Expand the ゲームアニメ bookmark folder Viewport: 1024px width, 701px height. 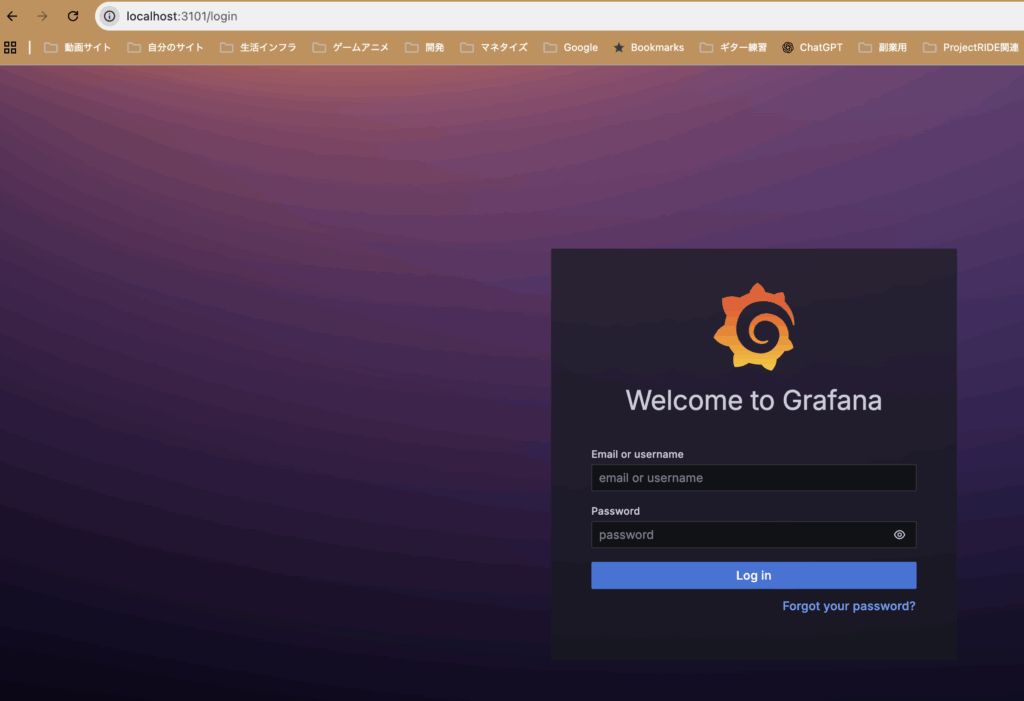(350, 47)
